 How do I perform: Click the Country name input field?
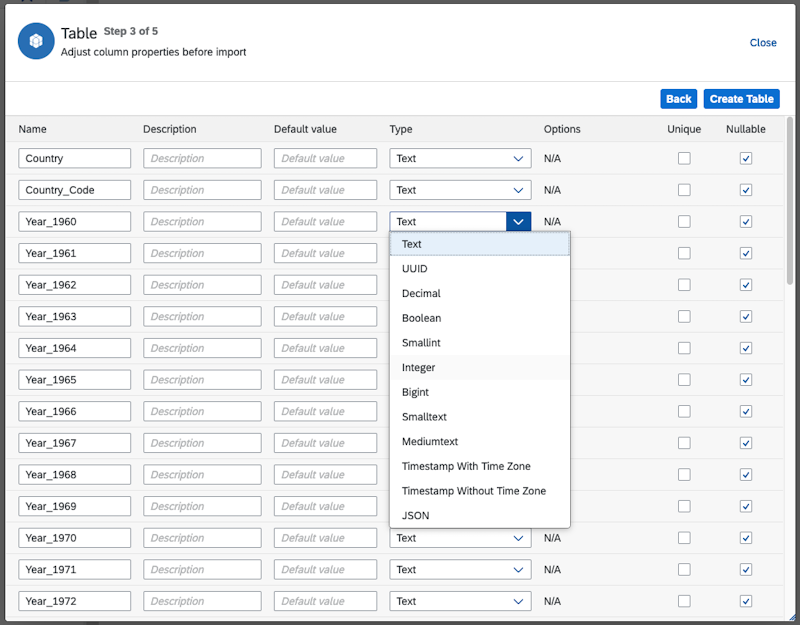pyautogui.click(x=74, y=158)
